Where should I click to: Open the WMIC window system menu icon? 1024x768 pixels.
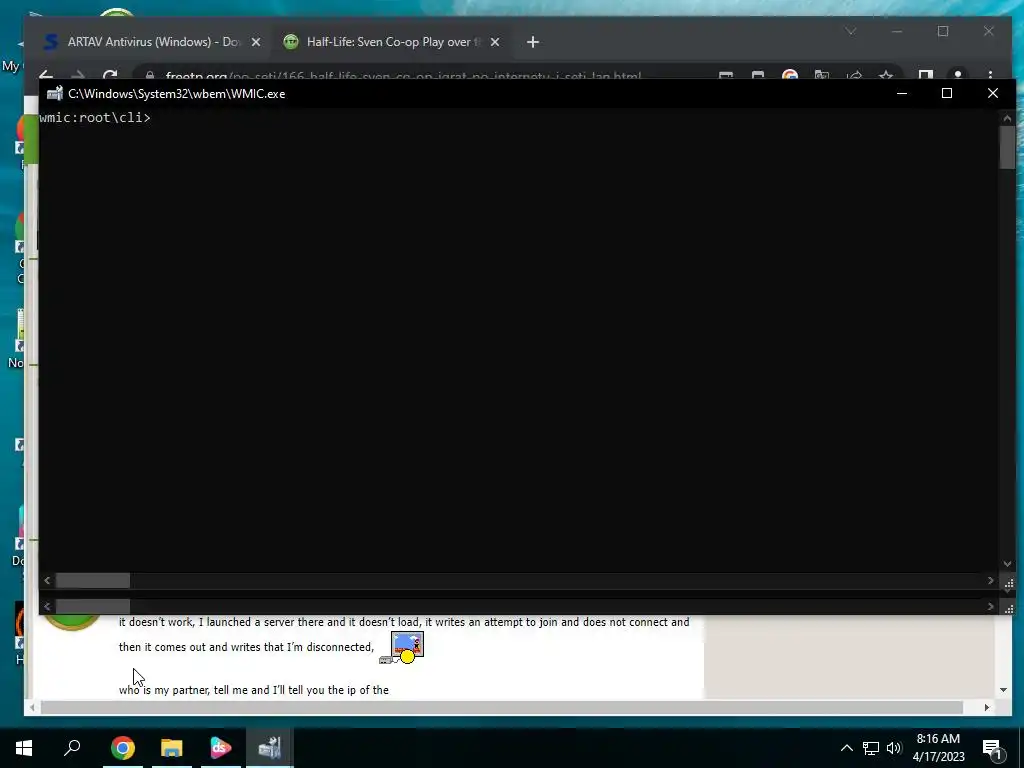[55, 93]
